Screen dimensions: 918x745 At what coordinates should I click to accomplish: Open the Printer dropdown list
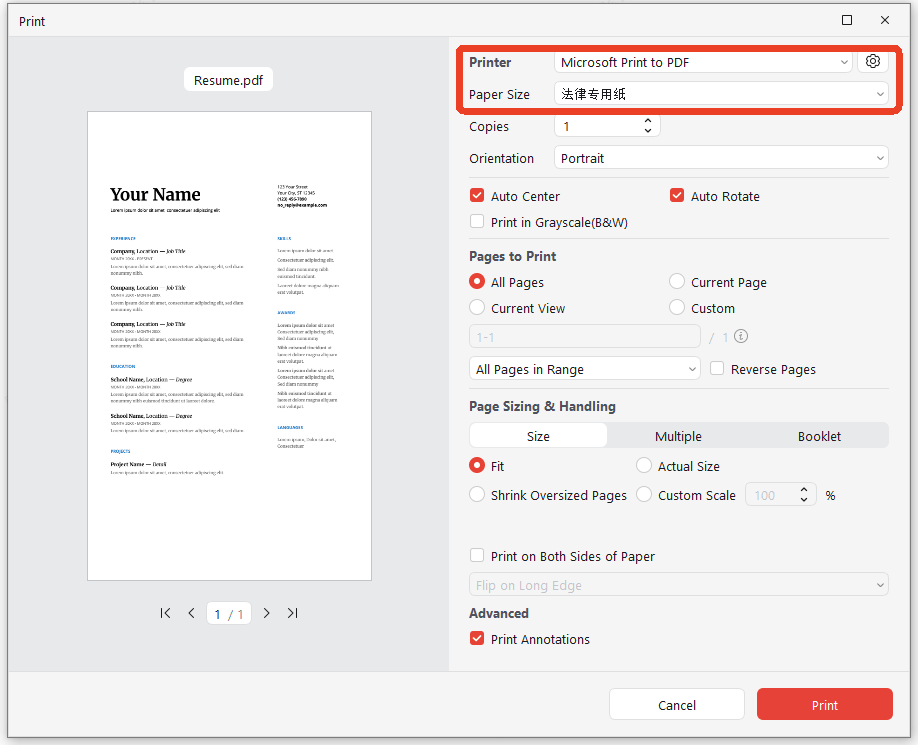click(x=703, y=62)
